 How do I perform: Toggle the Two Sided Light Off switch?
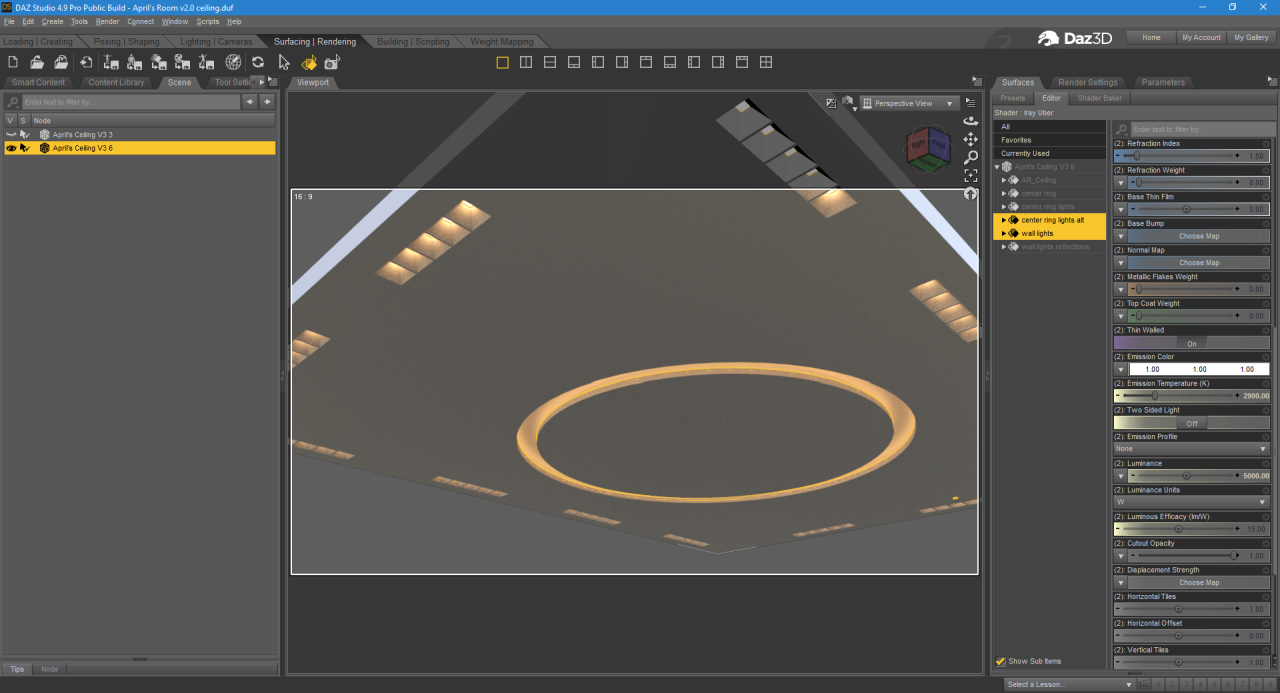pos(1191,423)
